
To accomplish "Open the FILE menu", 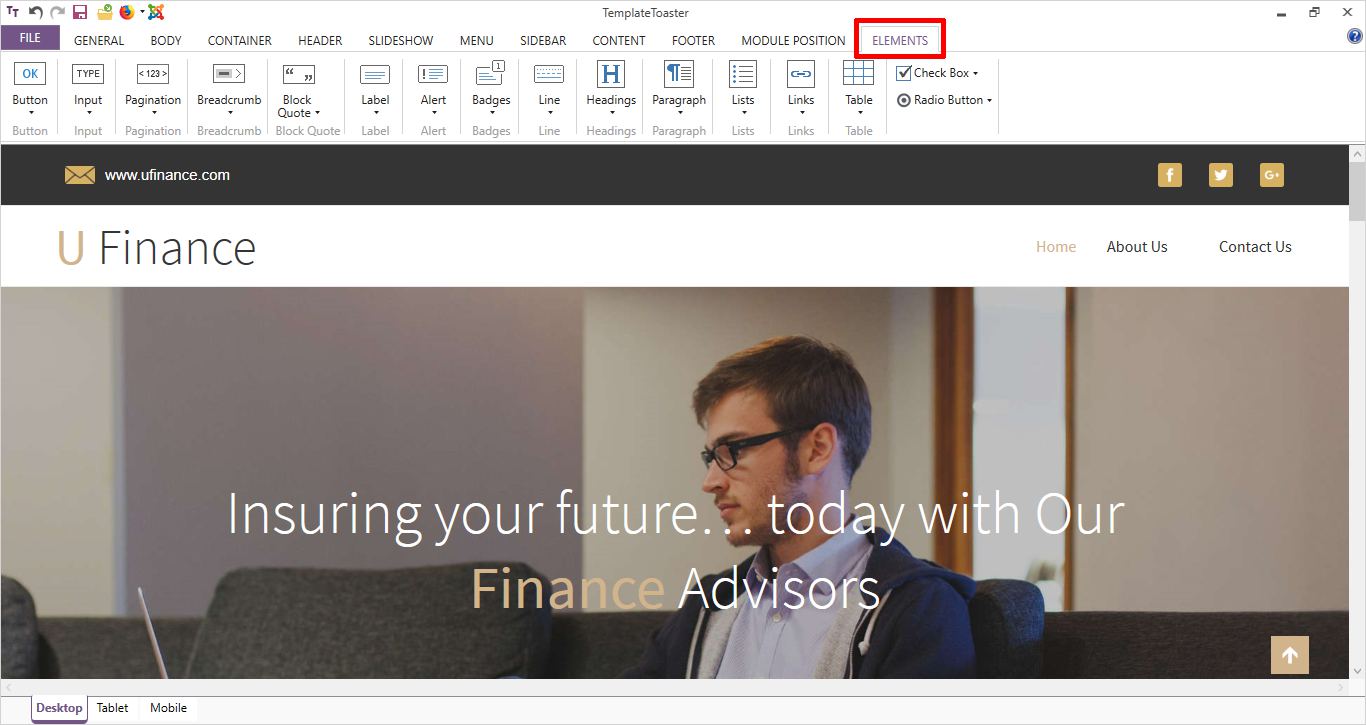I will tap(30, 38).
